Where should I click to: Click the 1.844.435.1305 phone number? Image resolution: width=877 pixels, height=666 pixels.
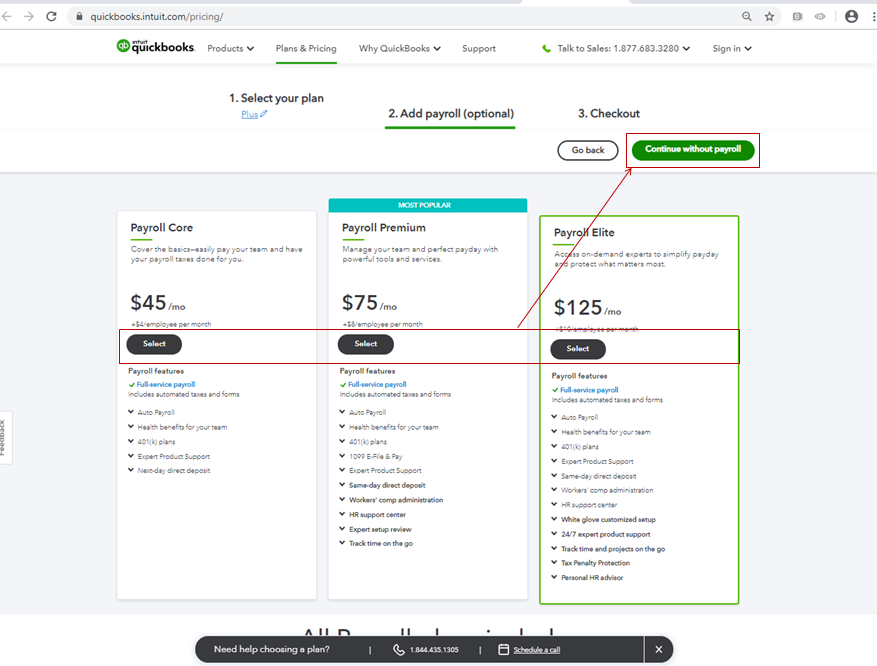point(434,650)
